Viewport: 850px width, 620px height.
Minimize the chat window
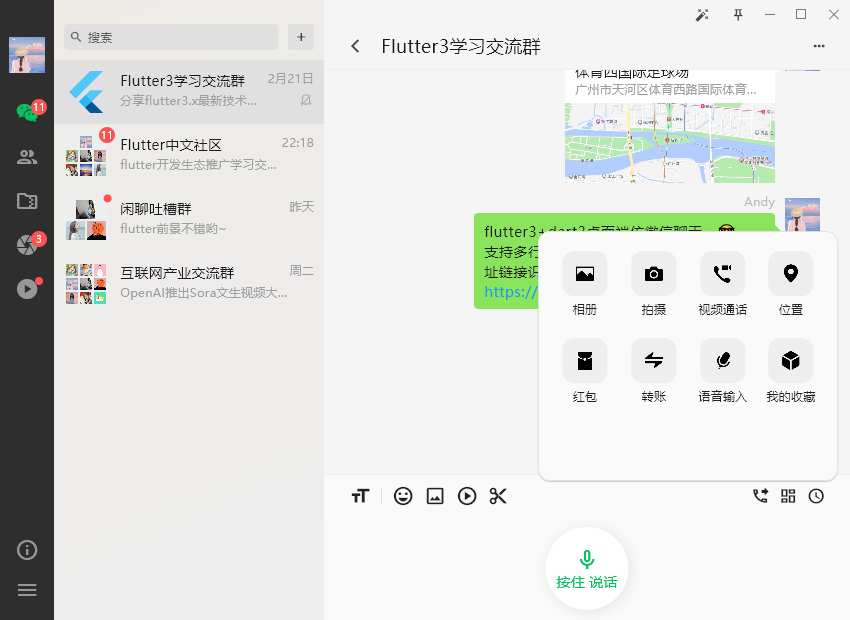(x=770, y=15)
